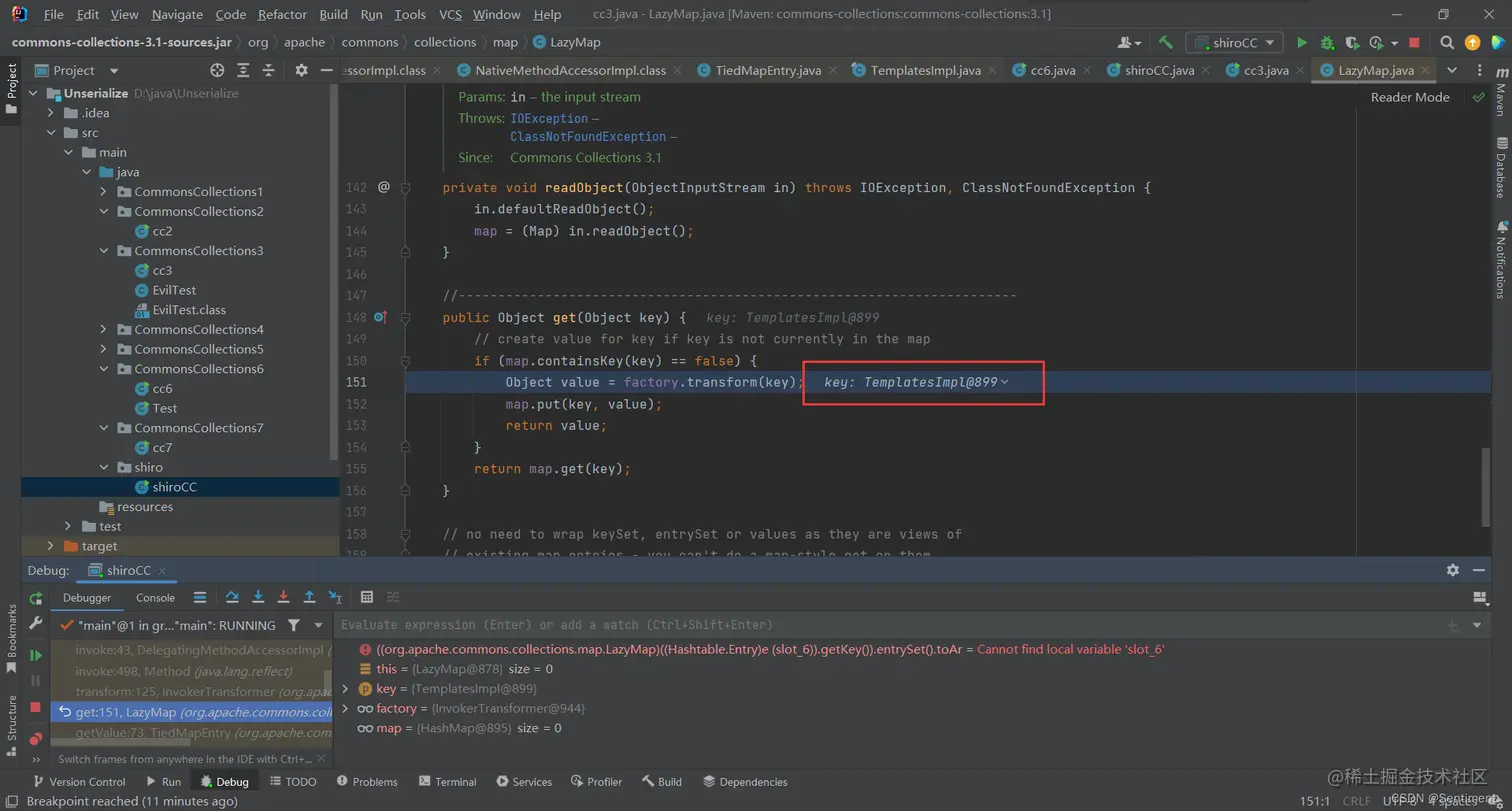Screen dimensions: 1512x811
Task: Expand the key variable in debugger
Action: [x=346, y=689]
